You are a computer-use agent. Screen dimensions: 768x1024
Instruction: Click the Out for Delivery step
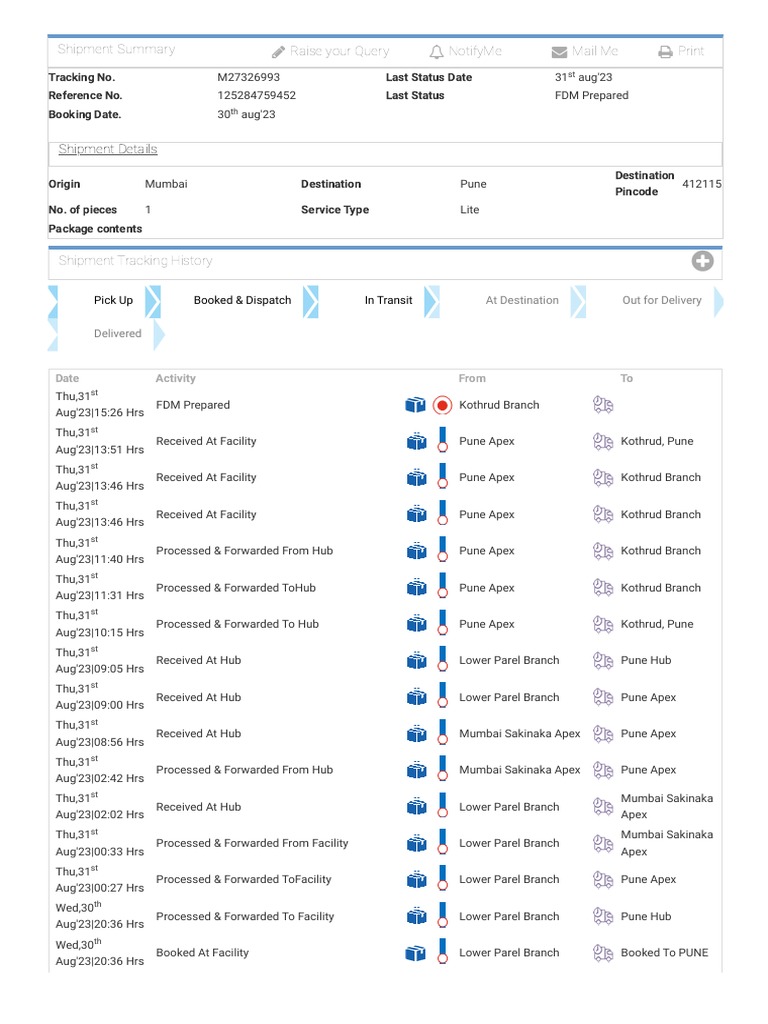coord(661,301)
